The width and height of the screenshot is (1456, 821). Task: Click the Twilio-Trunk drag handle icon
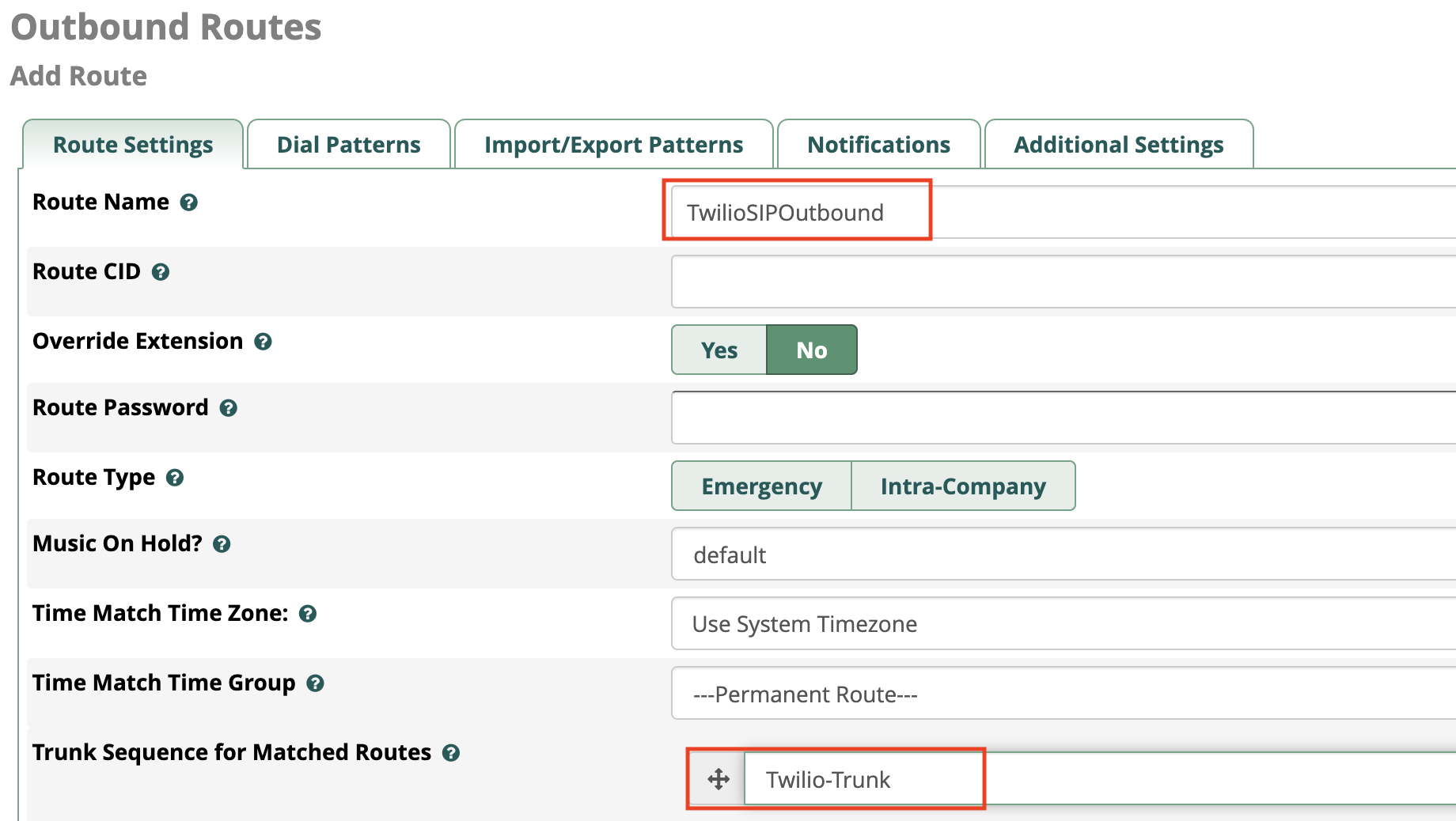click(x=719, y=779)
